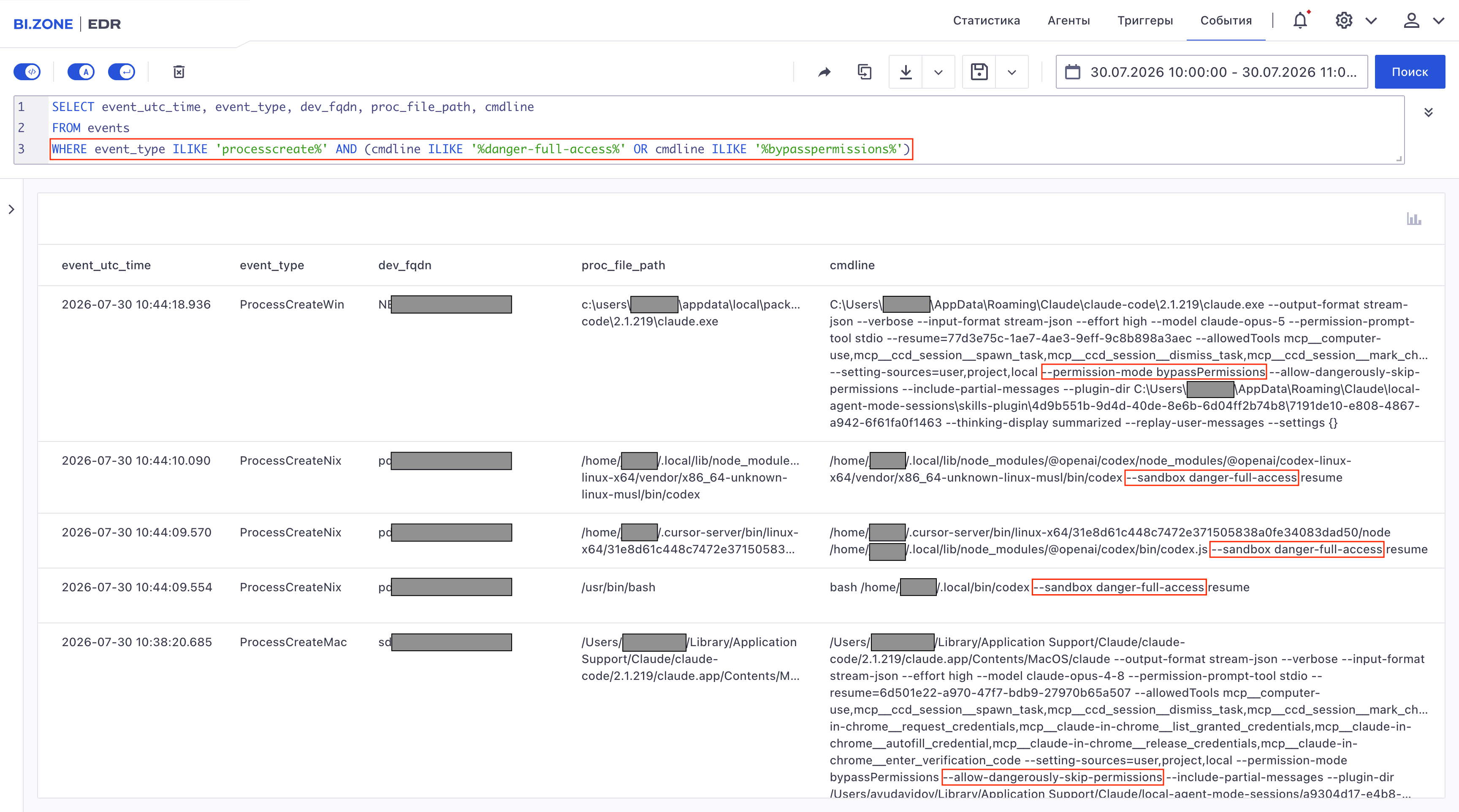Click the BI.ZONE EDR logo
Viewport: 1459px width, 812px height.
[x=67, y=24]
